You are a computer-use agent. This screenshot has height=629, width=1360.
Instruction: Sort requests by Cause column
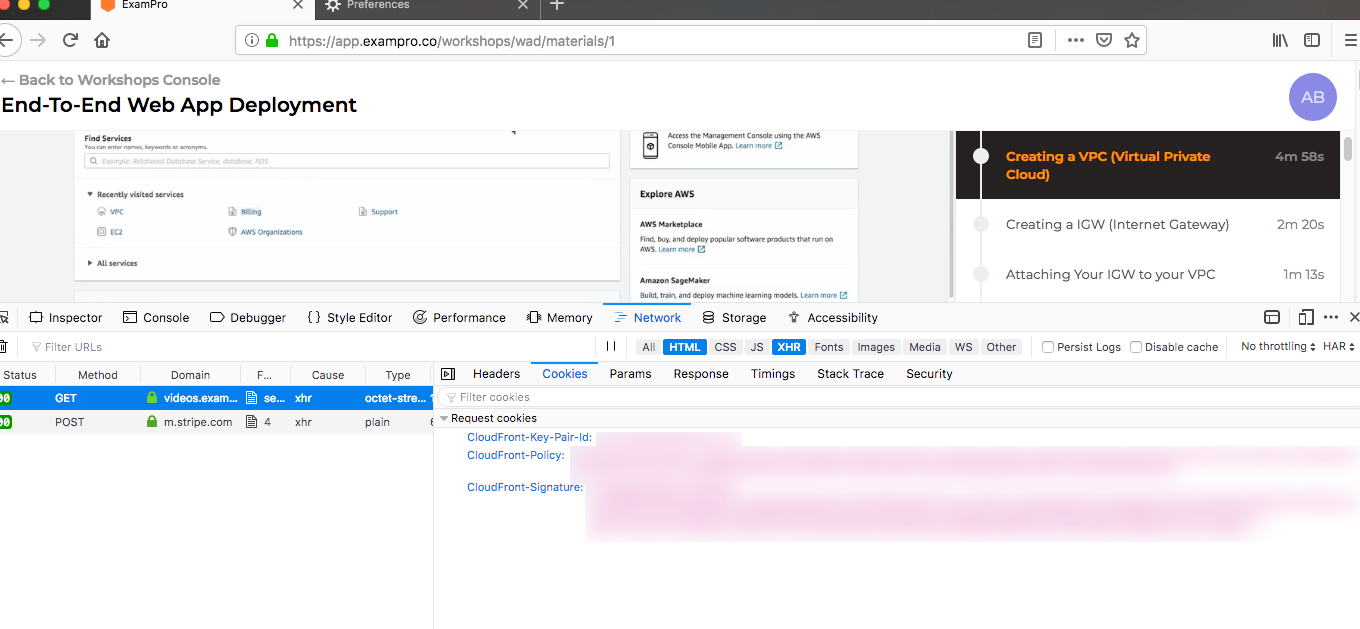[x=327, y=375]
